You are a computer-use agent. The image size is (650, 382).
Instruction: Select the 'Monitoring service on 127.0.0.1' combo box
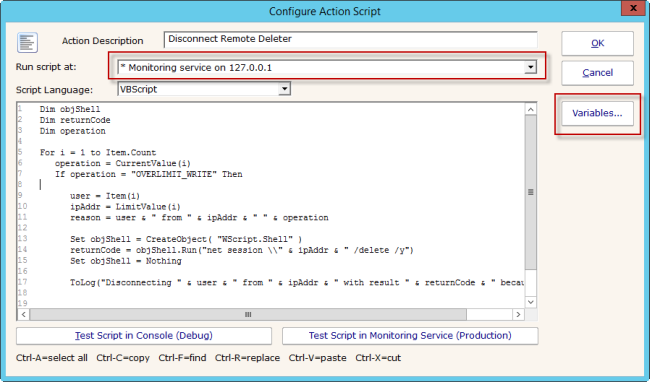click(x=327, y=67)
